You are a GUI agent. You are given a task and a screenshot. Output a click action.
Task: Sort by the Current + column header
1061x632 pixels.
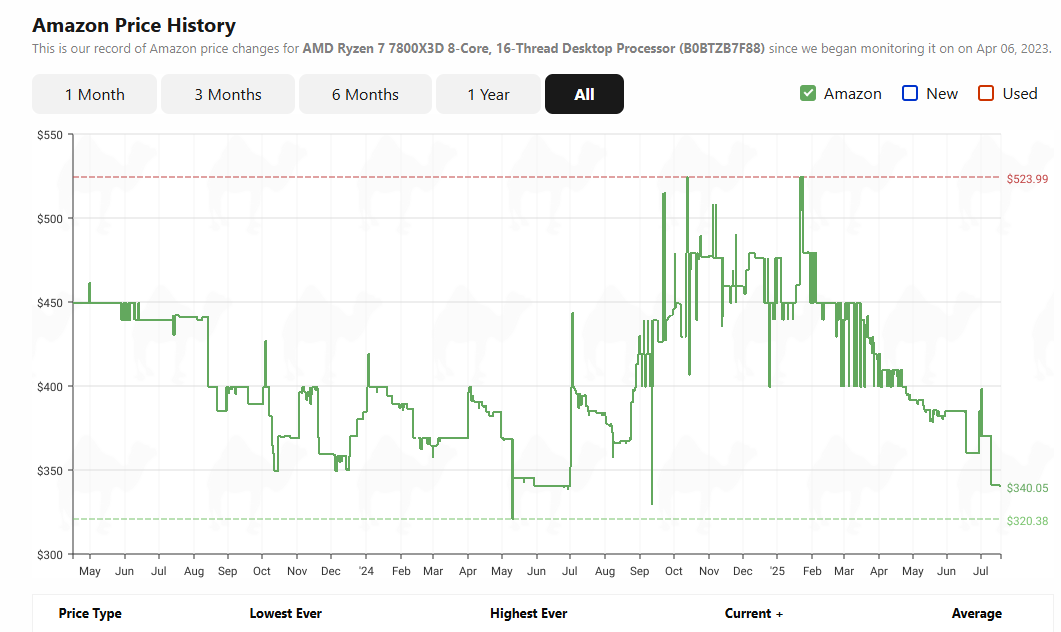click(754, 613)
